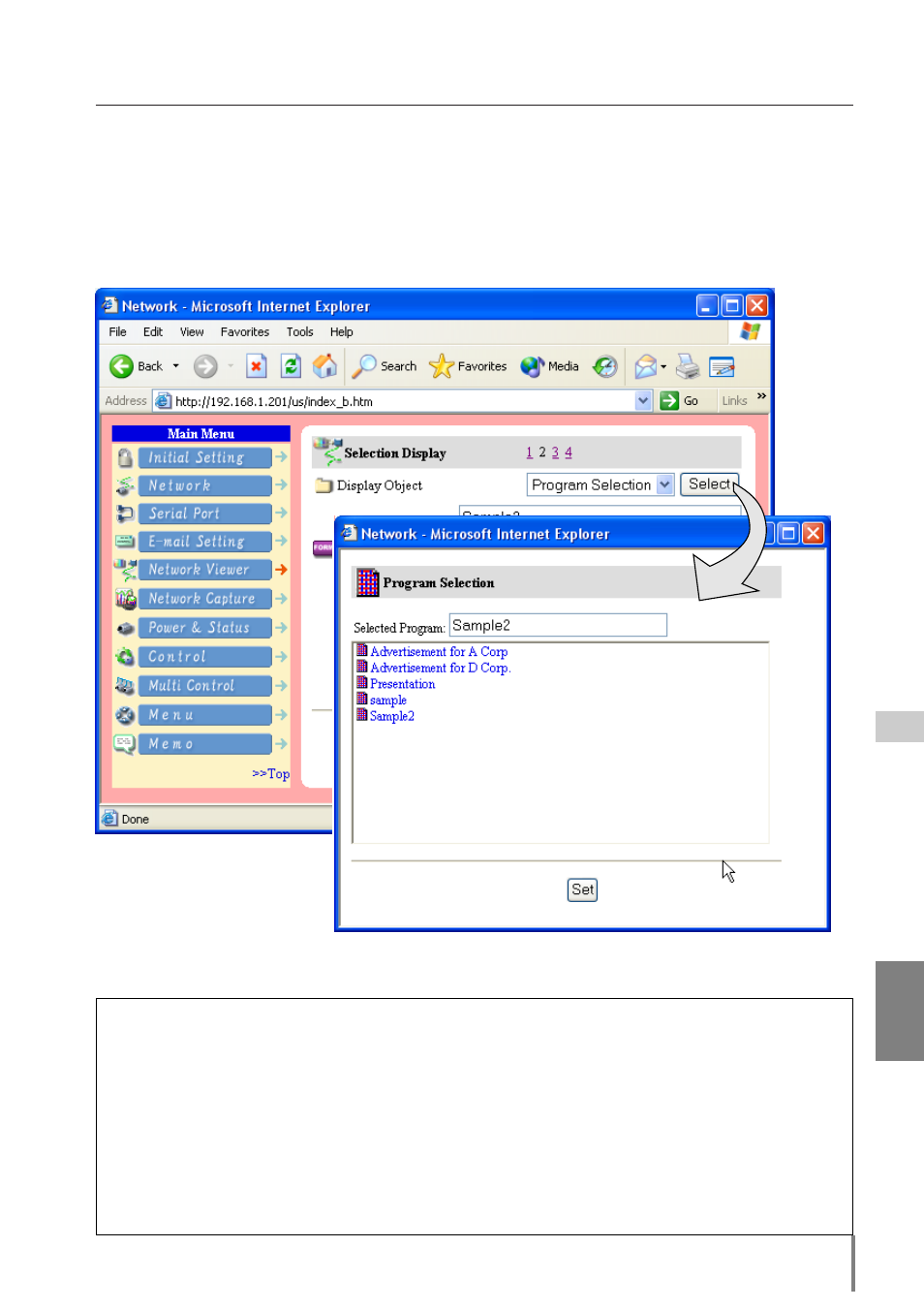Open the Edit menu

[153, 332]
